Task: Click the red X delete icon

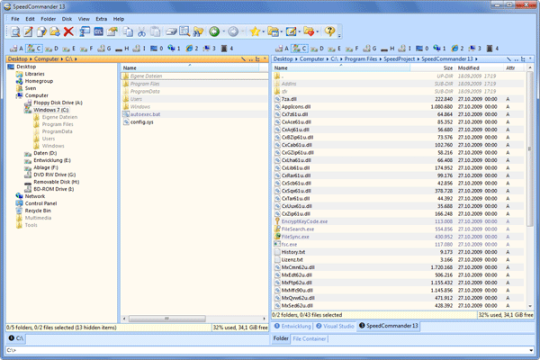Action: [x=69, y=32]
